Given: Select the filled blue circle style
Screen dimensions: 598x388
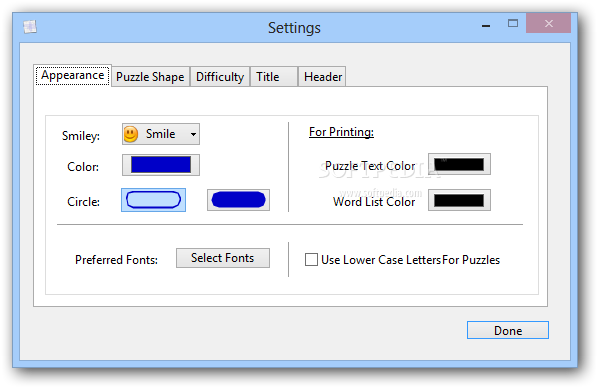Looking at the screenshot, I should [238, 200].
